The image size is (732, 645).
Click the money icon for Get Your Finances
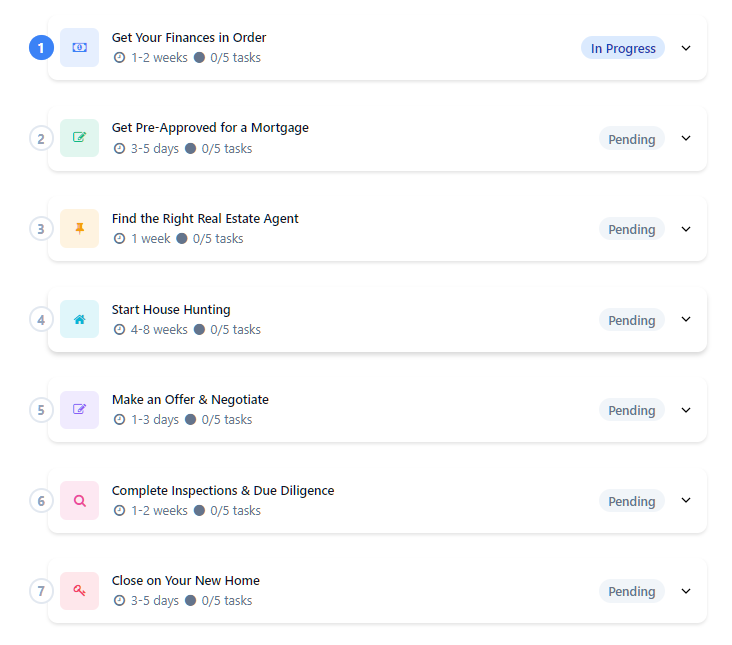click(79, 47)
